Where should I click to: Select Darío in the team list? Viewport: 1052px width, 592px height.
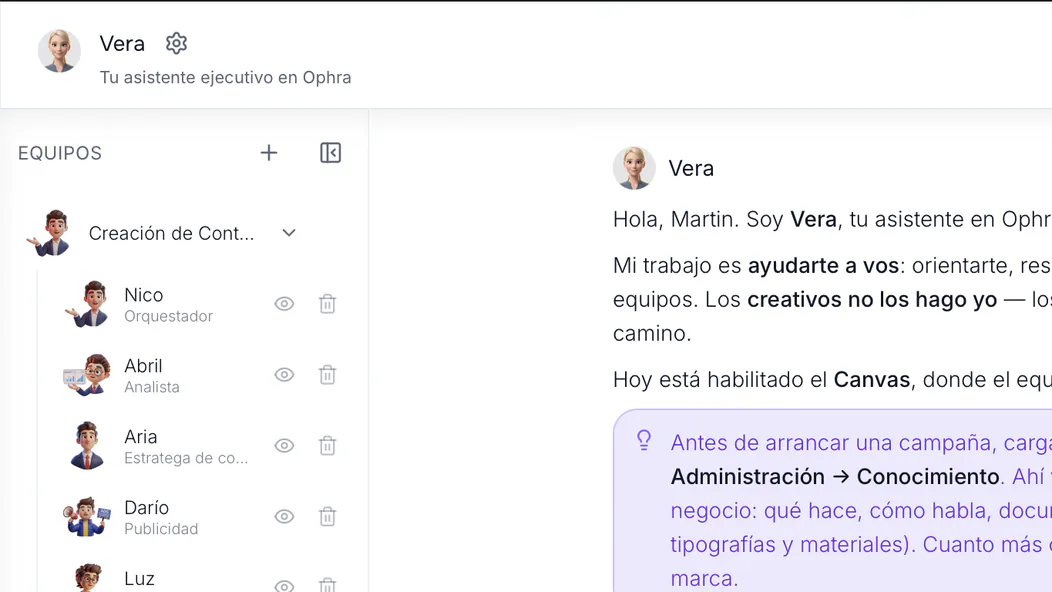(201, 517)
